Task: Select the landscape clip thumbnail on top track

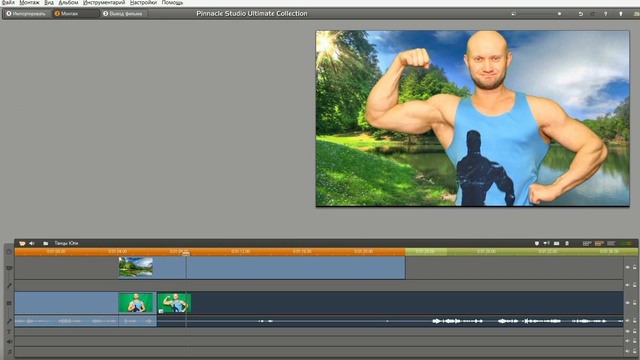Action: pos(136,267)
